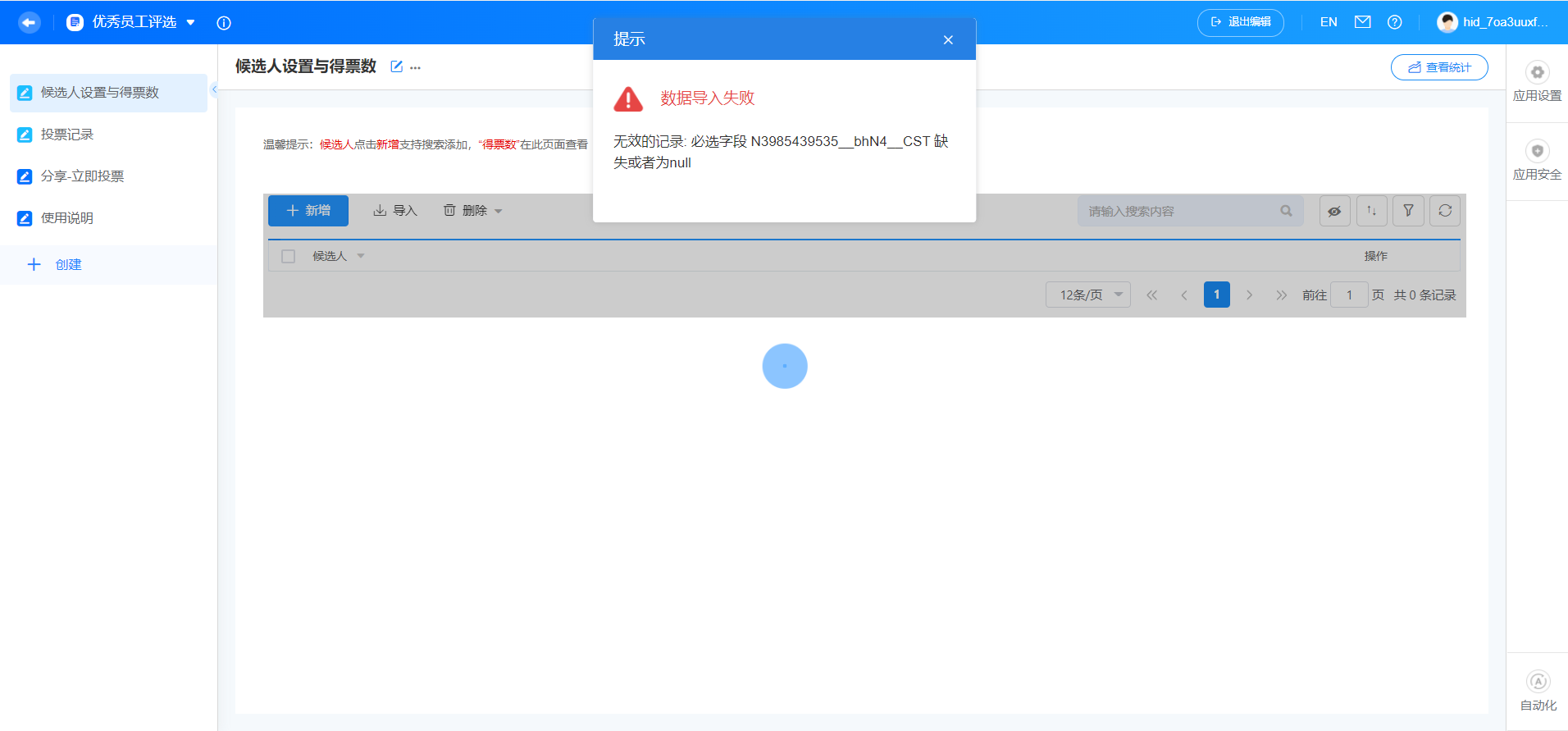This screenshot has height=731, width=1568.
Task: Click the back arrow icon in header
Action: click(30, 22)
